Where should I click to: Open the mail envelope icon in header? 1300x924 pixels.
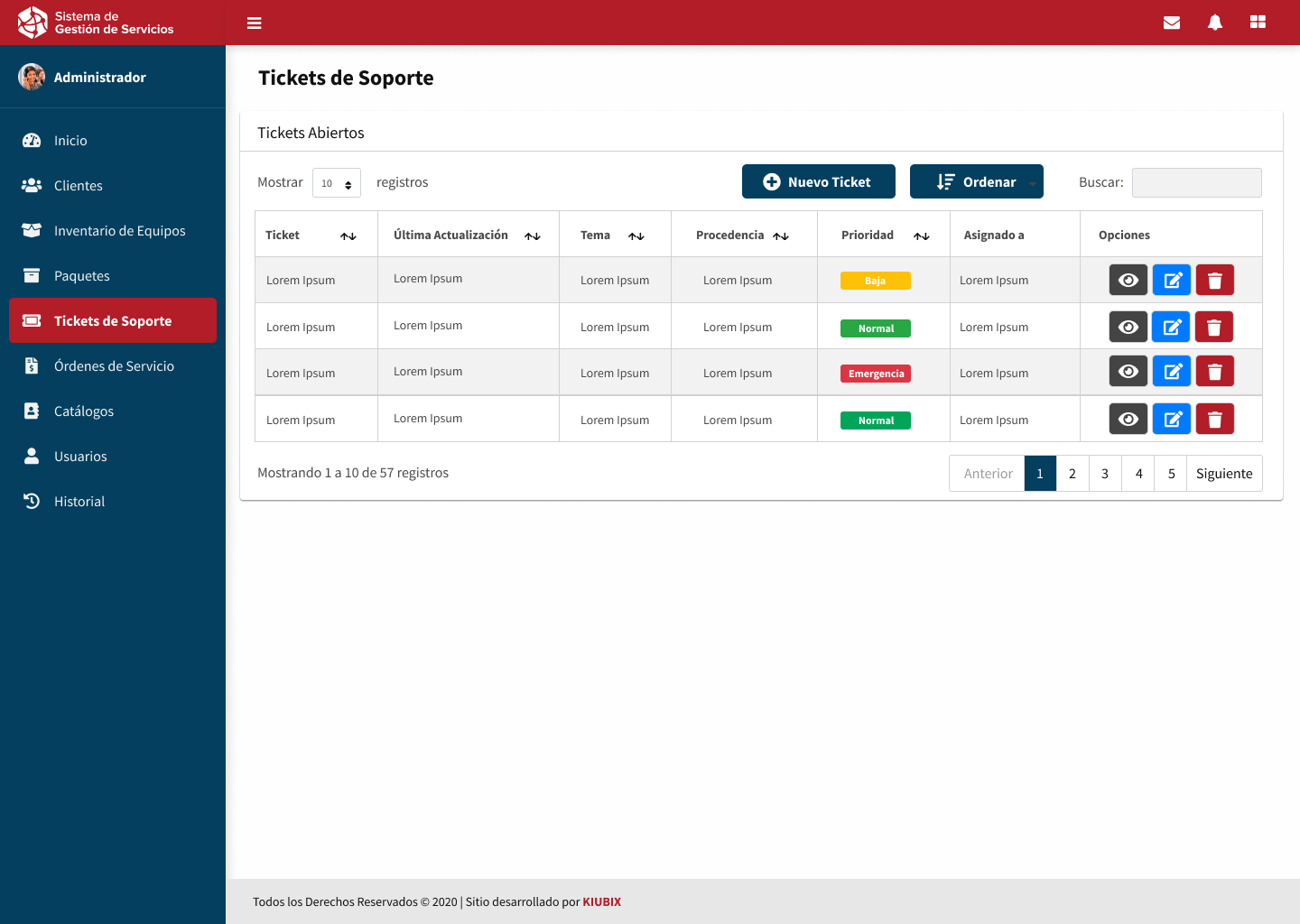1172,23
